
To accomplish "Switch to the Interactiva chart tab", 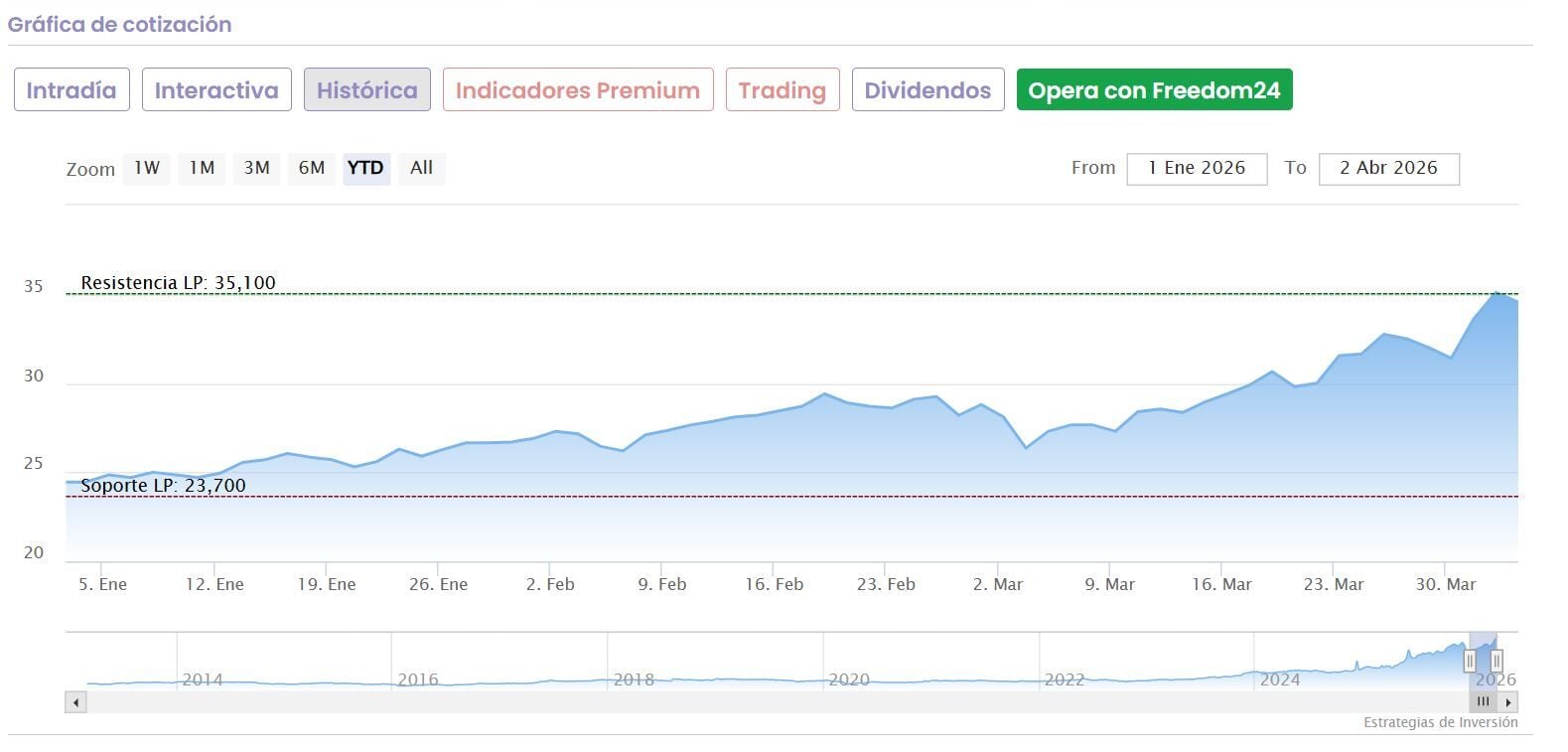I will [216, 90].
